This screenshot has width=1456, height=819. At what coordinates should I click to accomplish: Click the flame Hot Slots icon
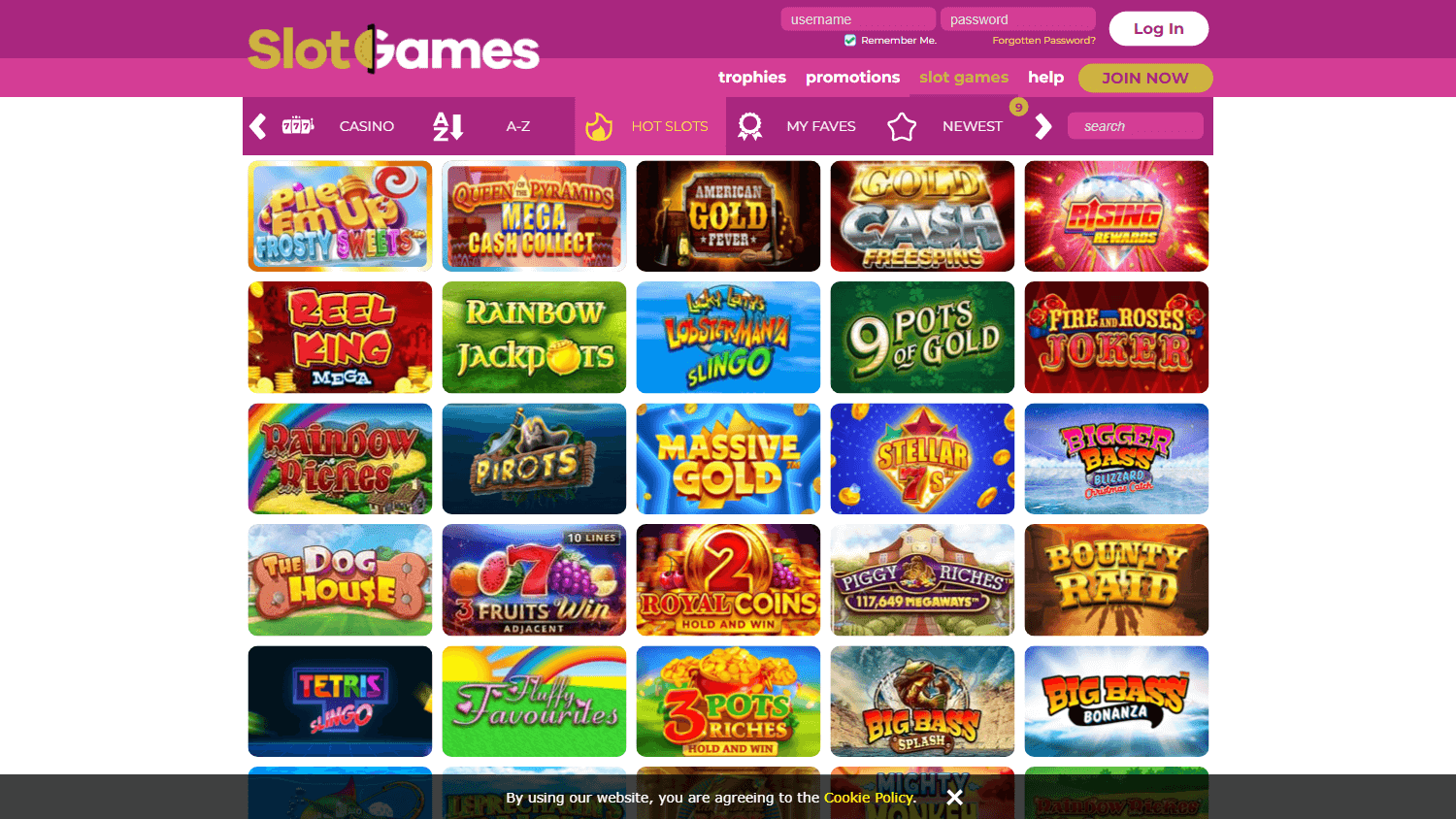599,126
